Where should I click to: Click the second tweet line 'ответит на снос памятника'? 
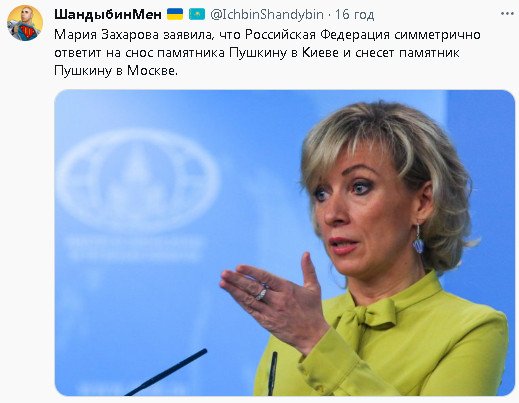(257, 53)
